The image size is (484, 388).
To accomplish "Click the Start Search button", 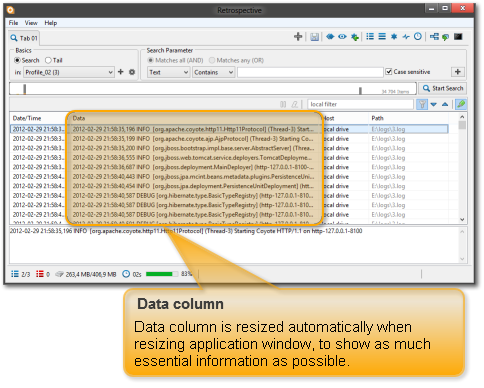I will (443, 88).
